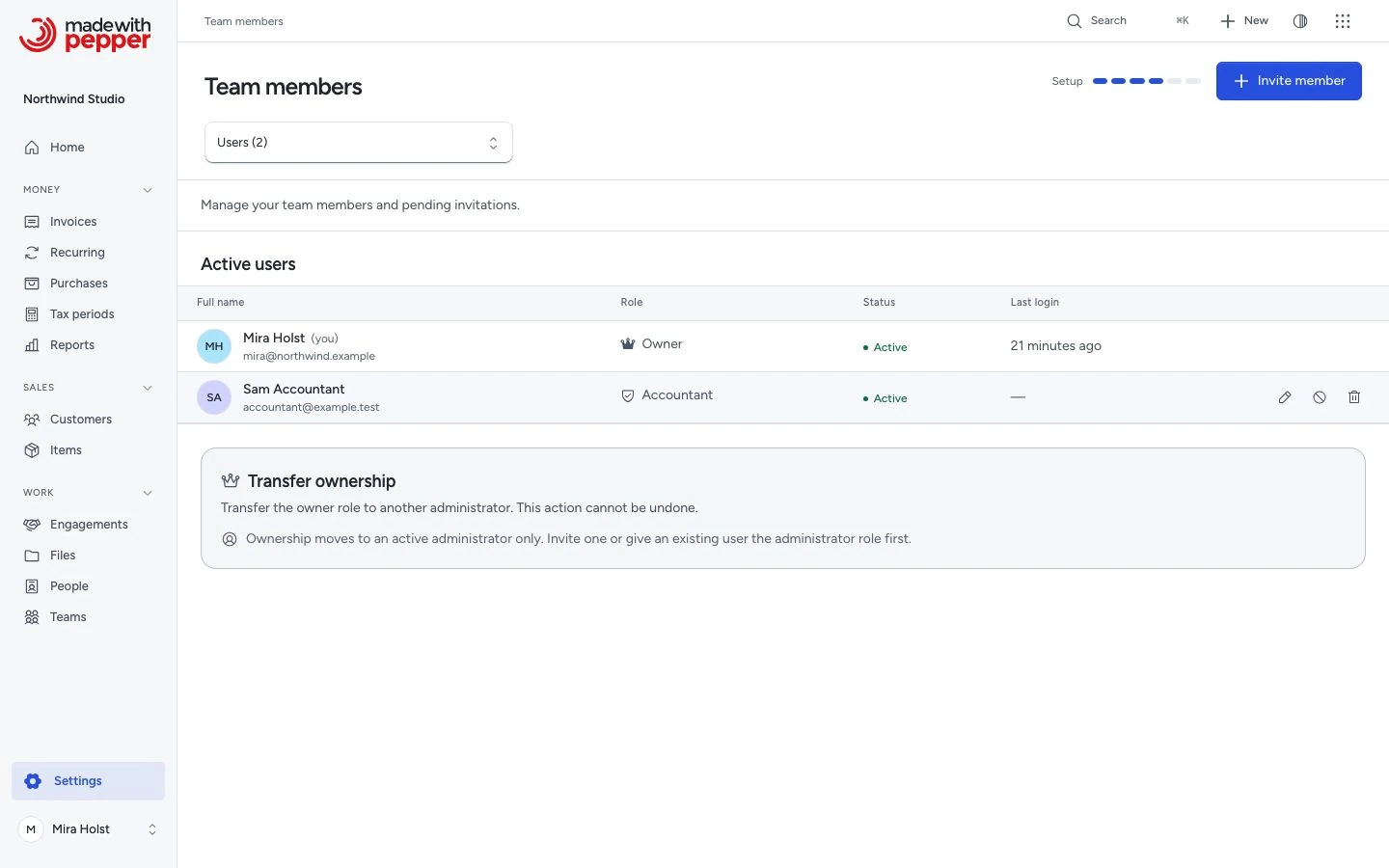Click the email mira@northwind.example

coord(309,357)
